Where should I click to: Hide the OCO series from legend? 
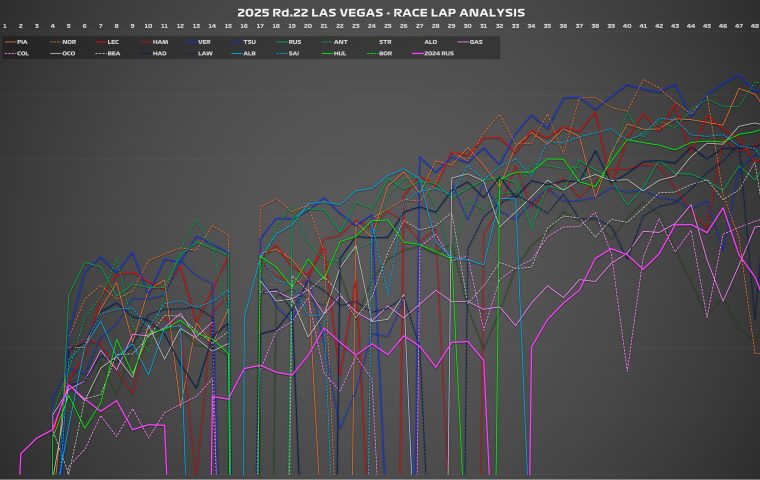pyautogui.click(x=68, y=53)
